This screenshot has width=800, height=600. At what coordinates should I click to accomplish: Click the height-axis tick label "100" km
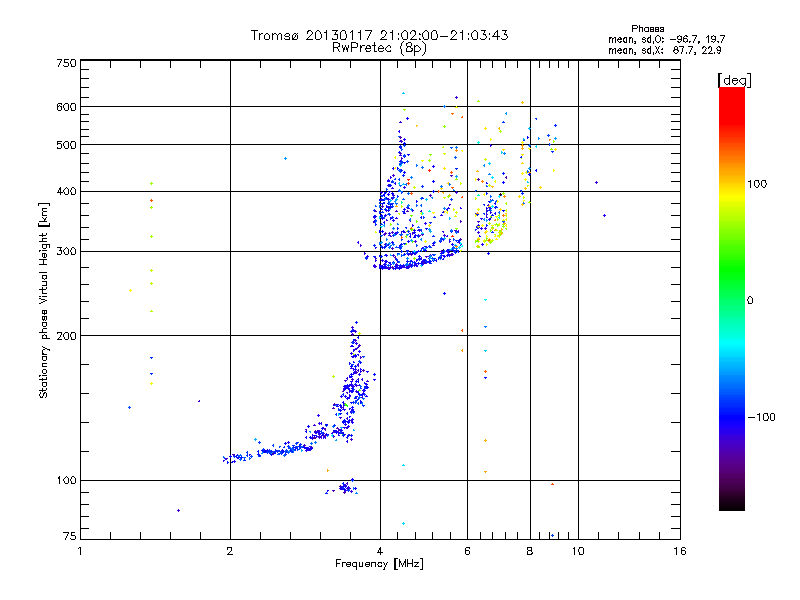66,481
